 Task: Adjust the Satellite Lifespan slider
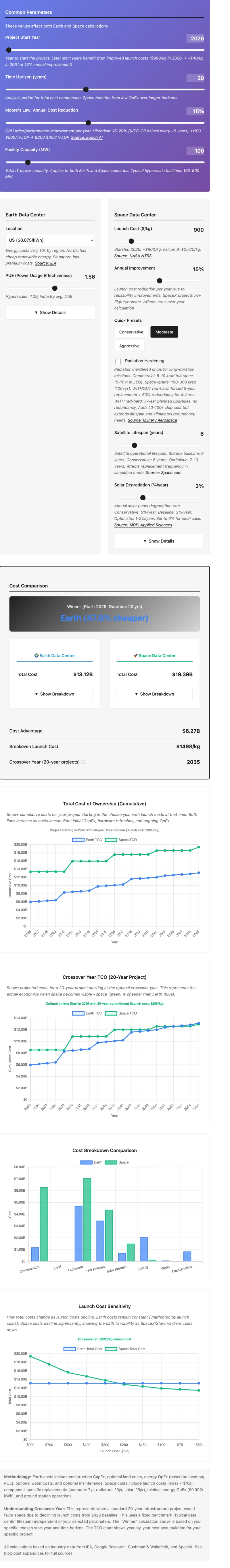click(x=159, y=446)
